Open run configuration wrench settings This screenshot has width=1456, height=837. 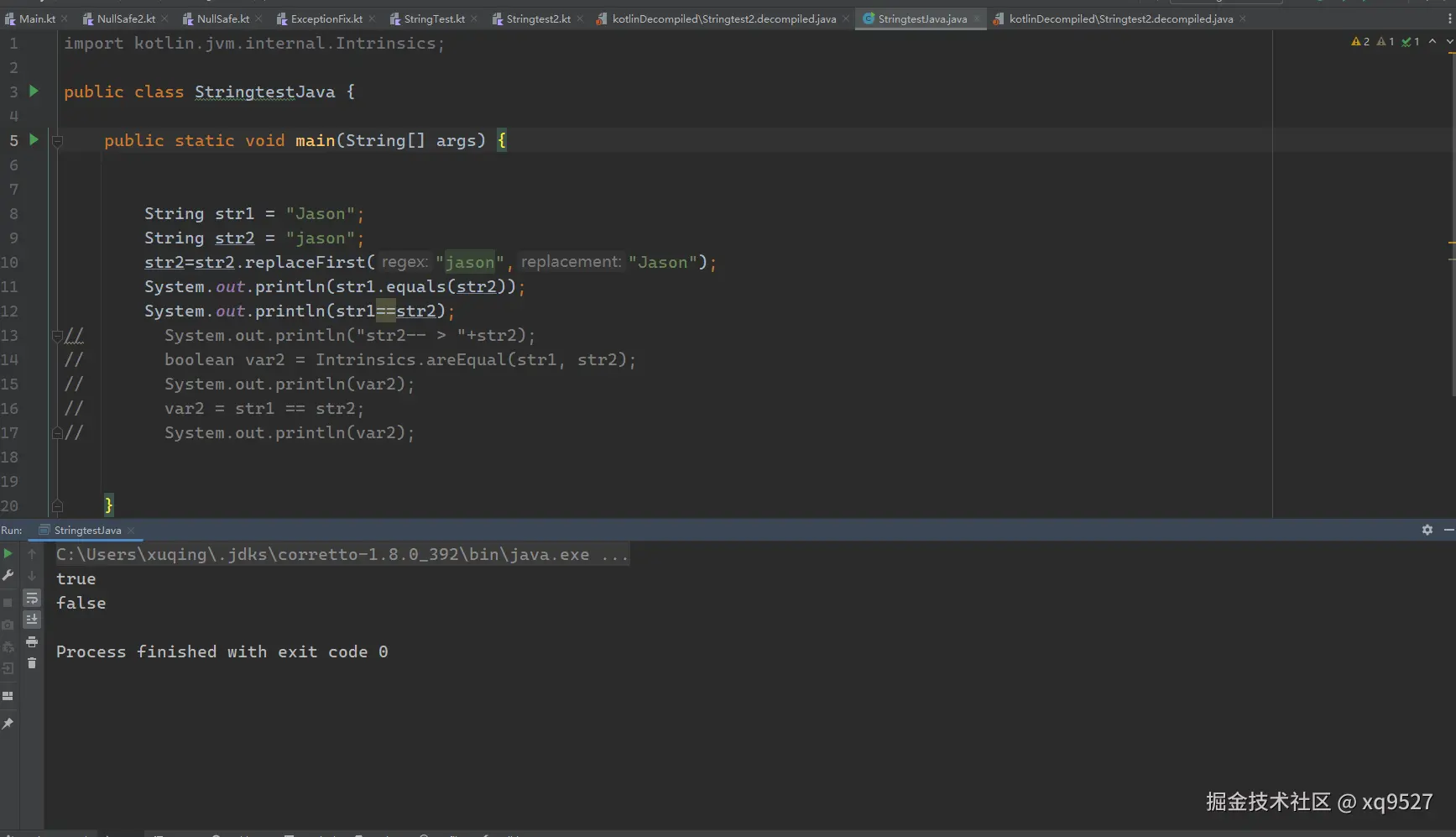(8, 576)
